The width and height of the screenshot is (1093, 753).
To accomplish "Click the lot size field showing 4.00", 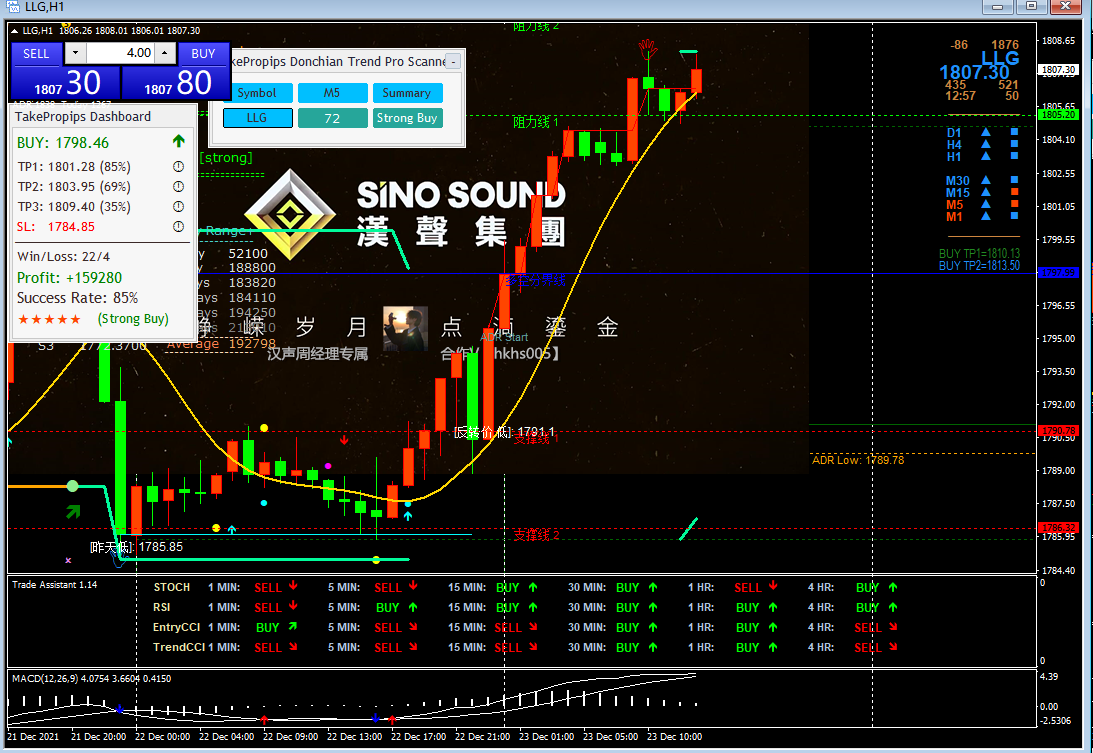I will tap(120, 53).
